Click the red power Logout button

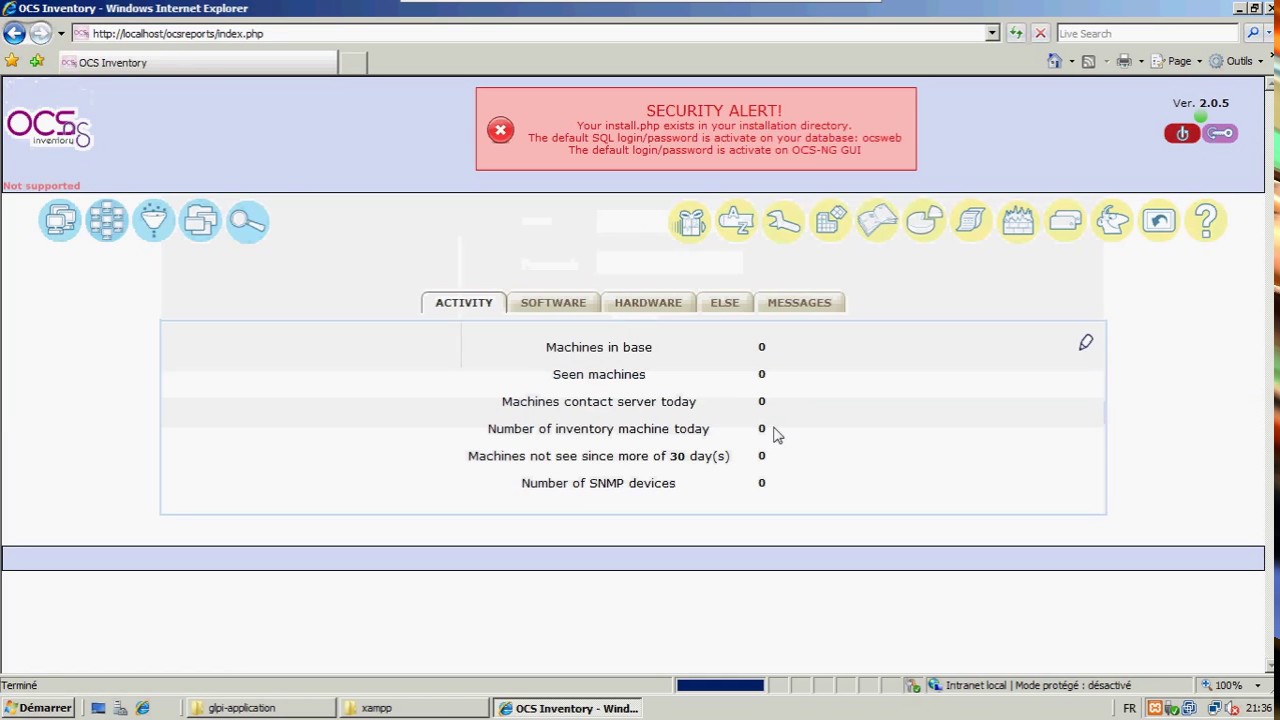(1182, 133)
